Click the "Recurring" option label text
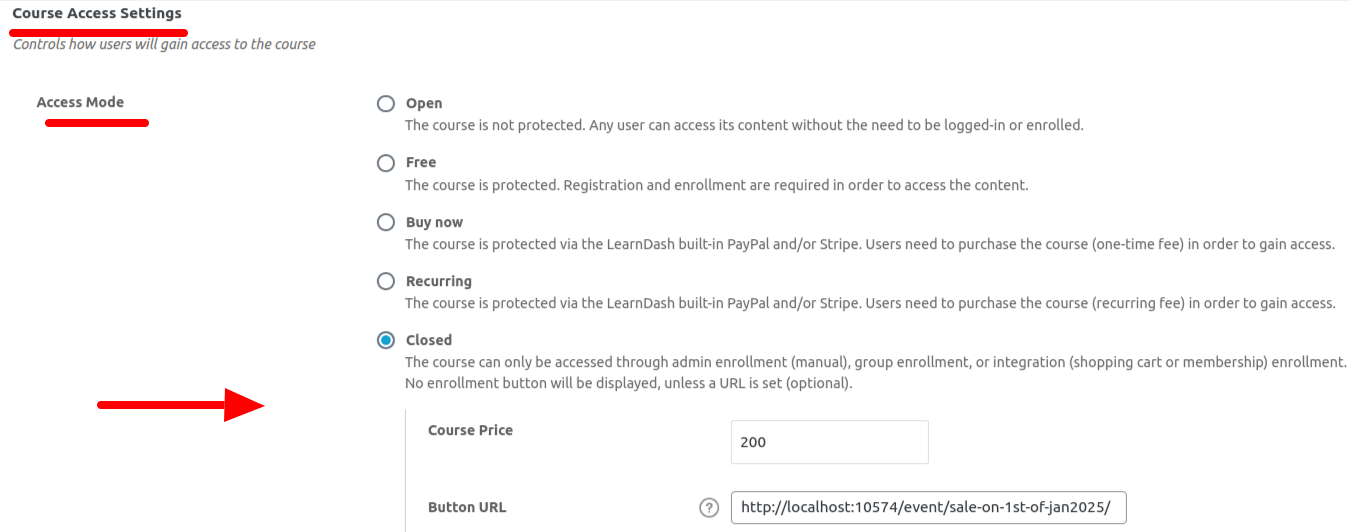 [x=439, y=281]
